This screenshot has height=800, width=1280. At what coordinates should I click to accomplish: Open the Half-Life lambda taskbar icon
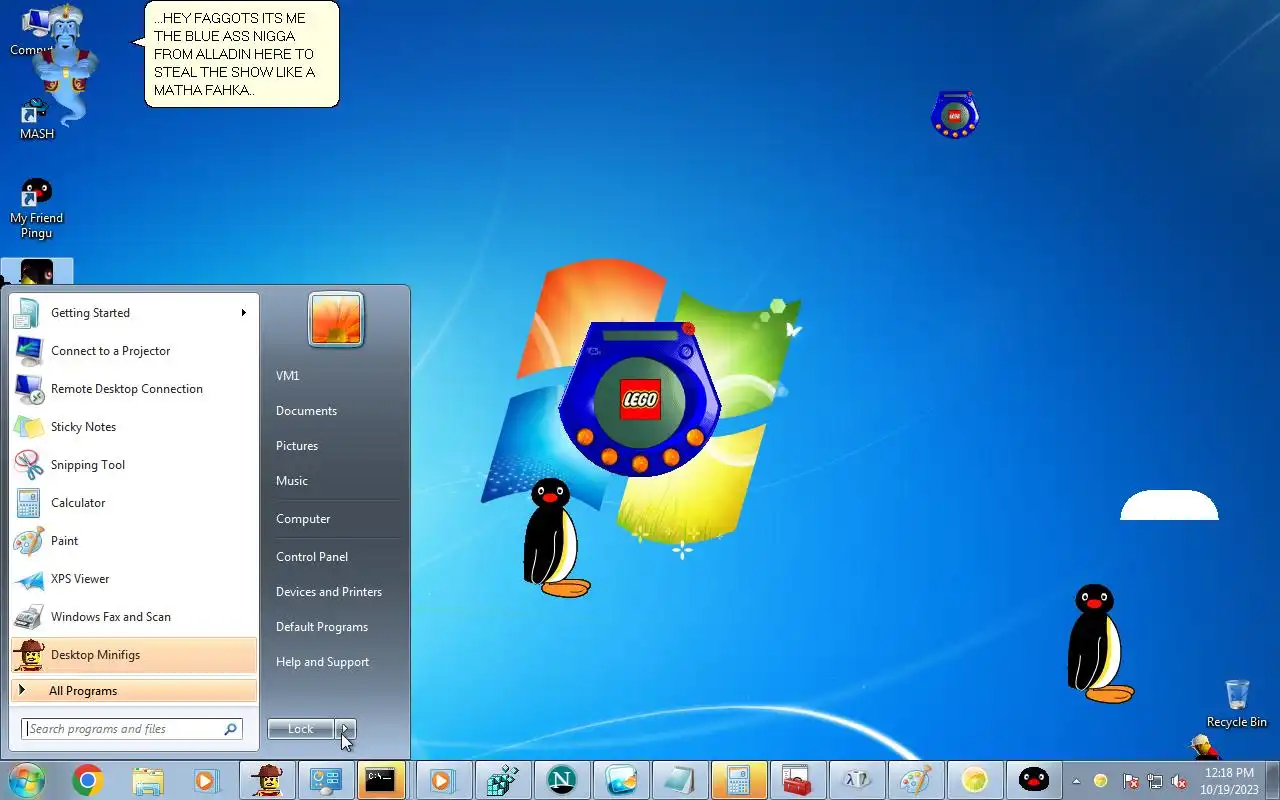857,780
